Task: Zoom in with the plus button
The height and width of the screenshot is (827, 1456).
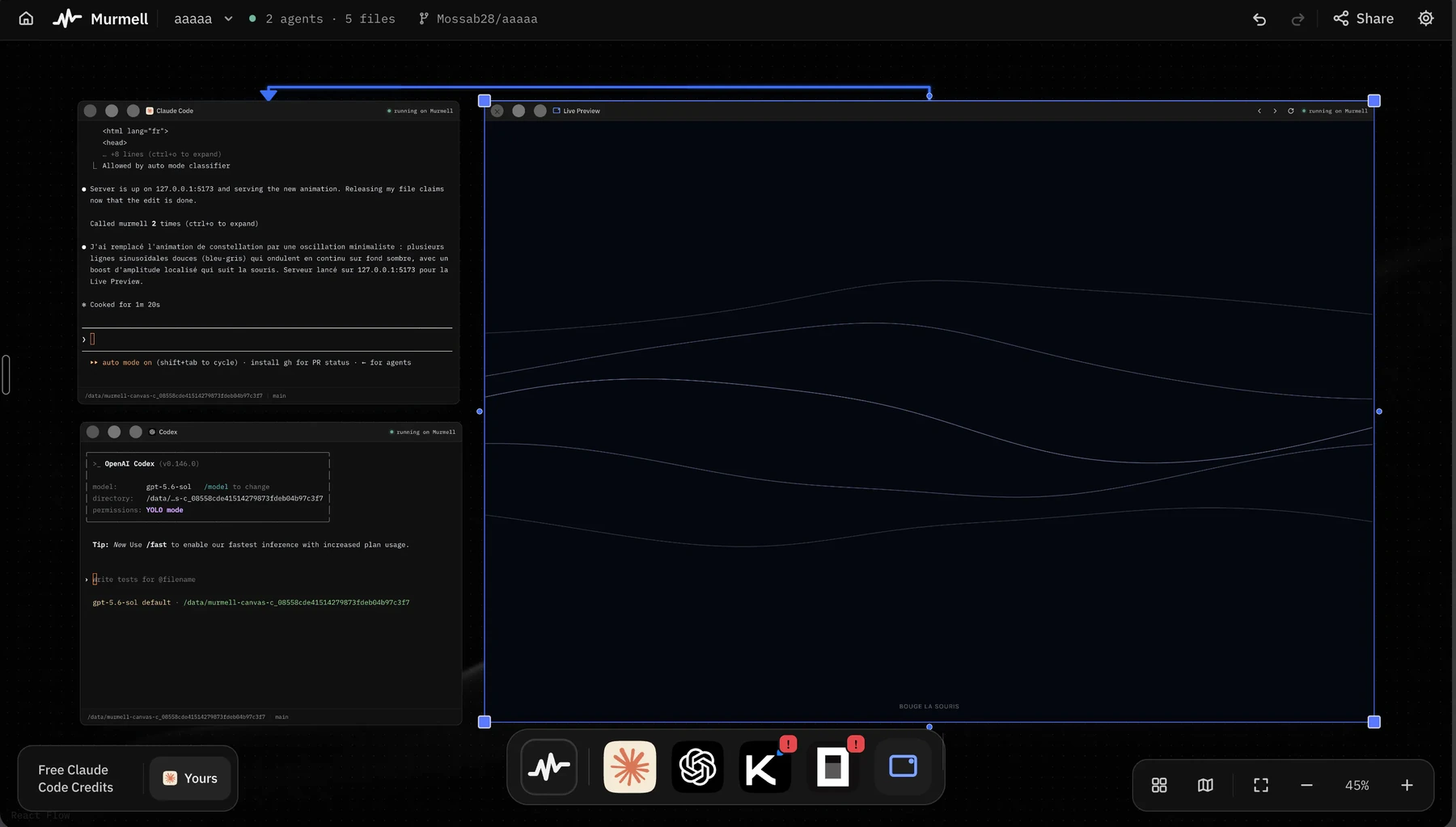Action: click(1407, 785)
